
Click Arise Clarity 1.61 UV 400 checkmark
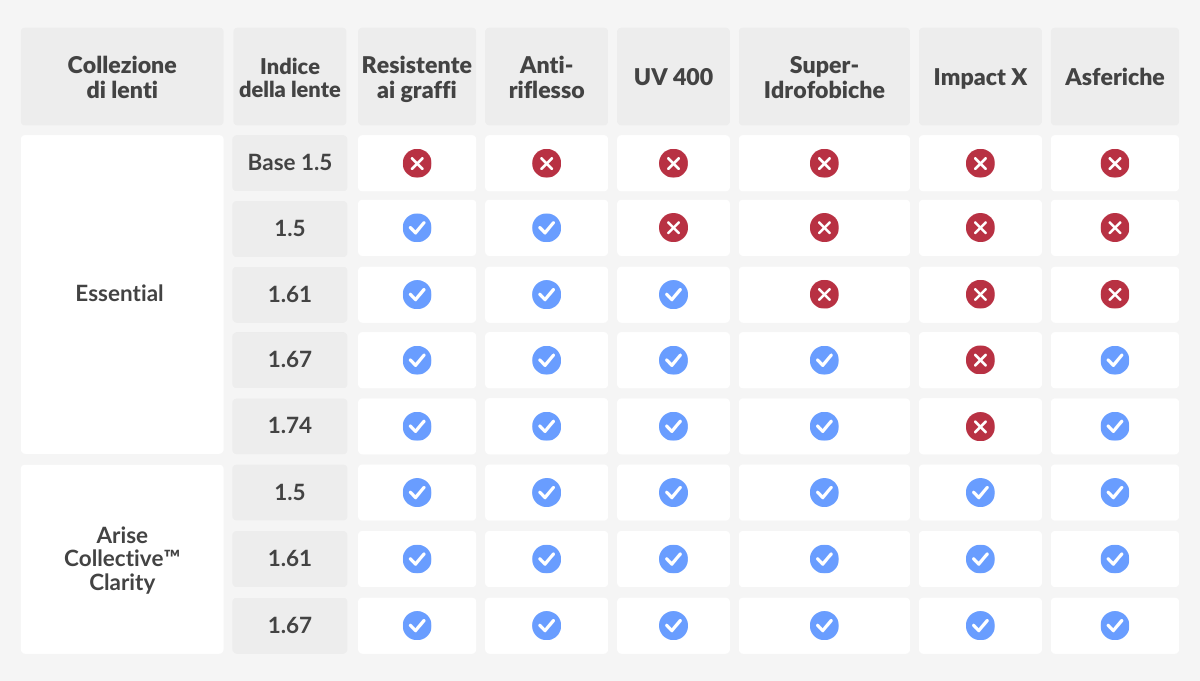[673, 559]
